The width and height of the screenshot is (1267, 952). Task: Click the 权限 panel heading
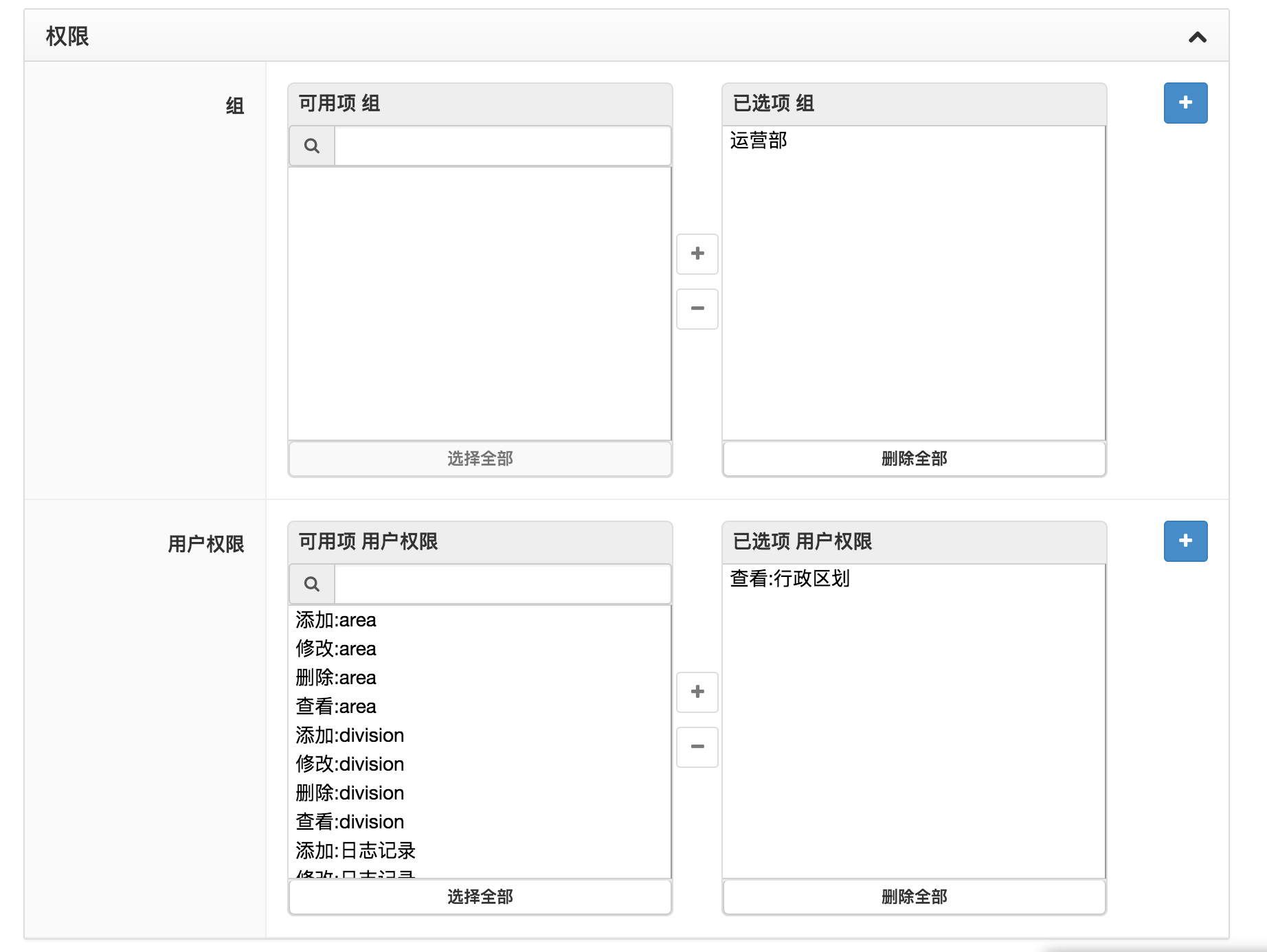(67, 36)
